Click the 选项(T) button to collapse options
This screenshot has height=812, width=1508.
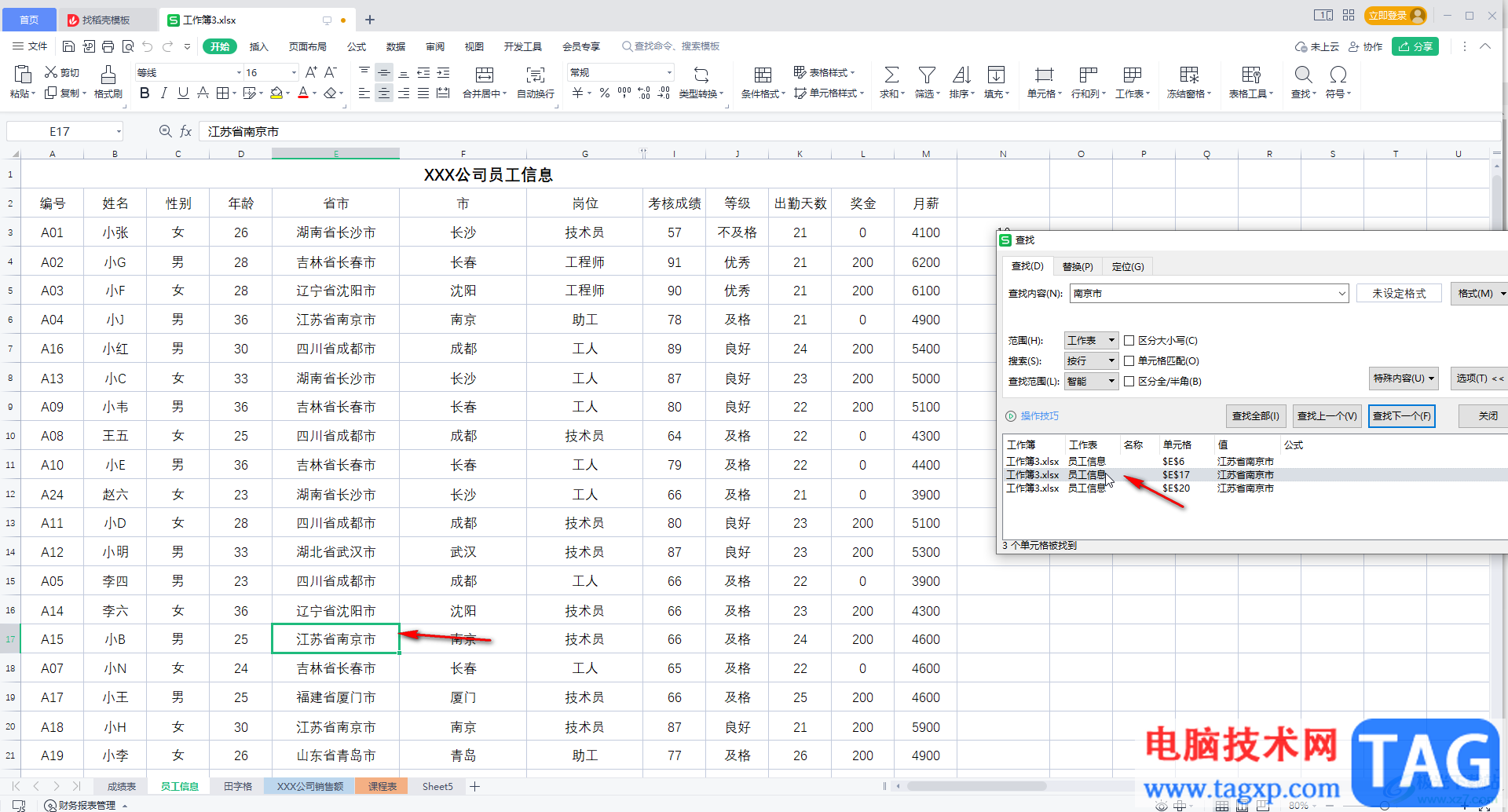[1479, 379]
